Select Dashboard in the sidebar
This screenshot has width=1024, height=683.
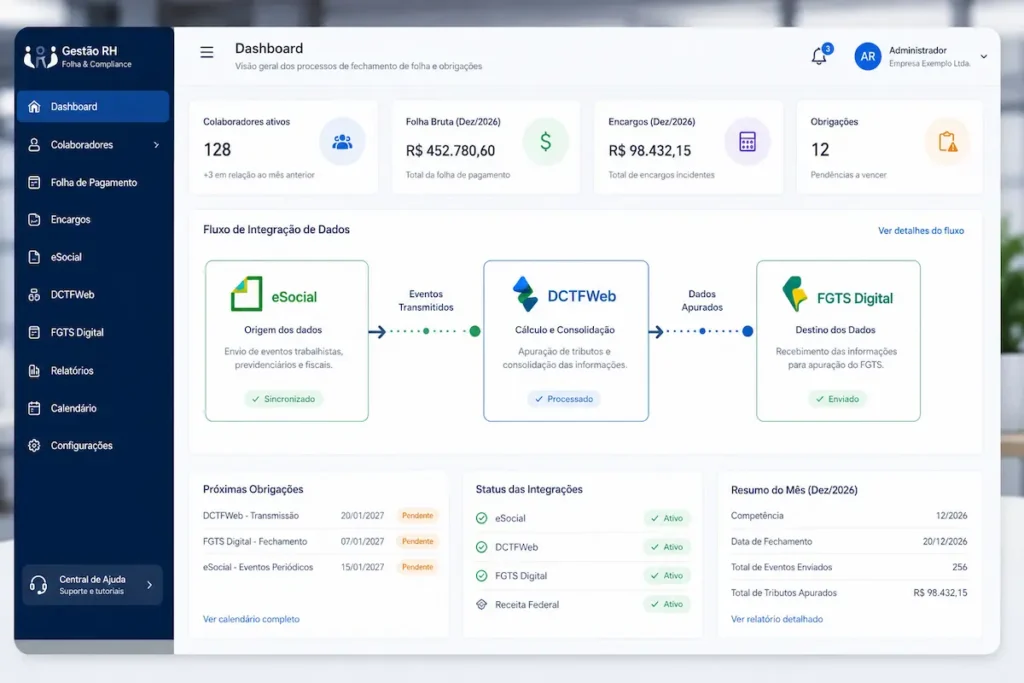click(x=93, y=106)
